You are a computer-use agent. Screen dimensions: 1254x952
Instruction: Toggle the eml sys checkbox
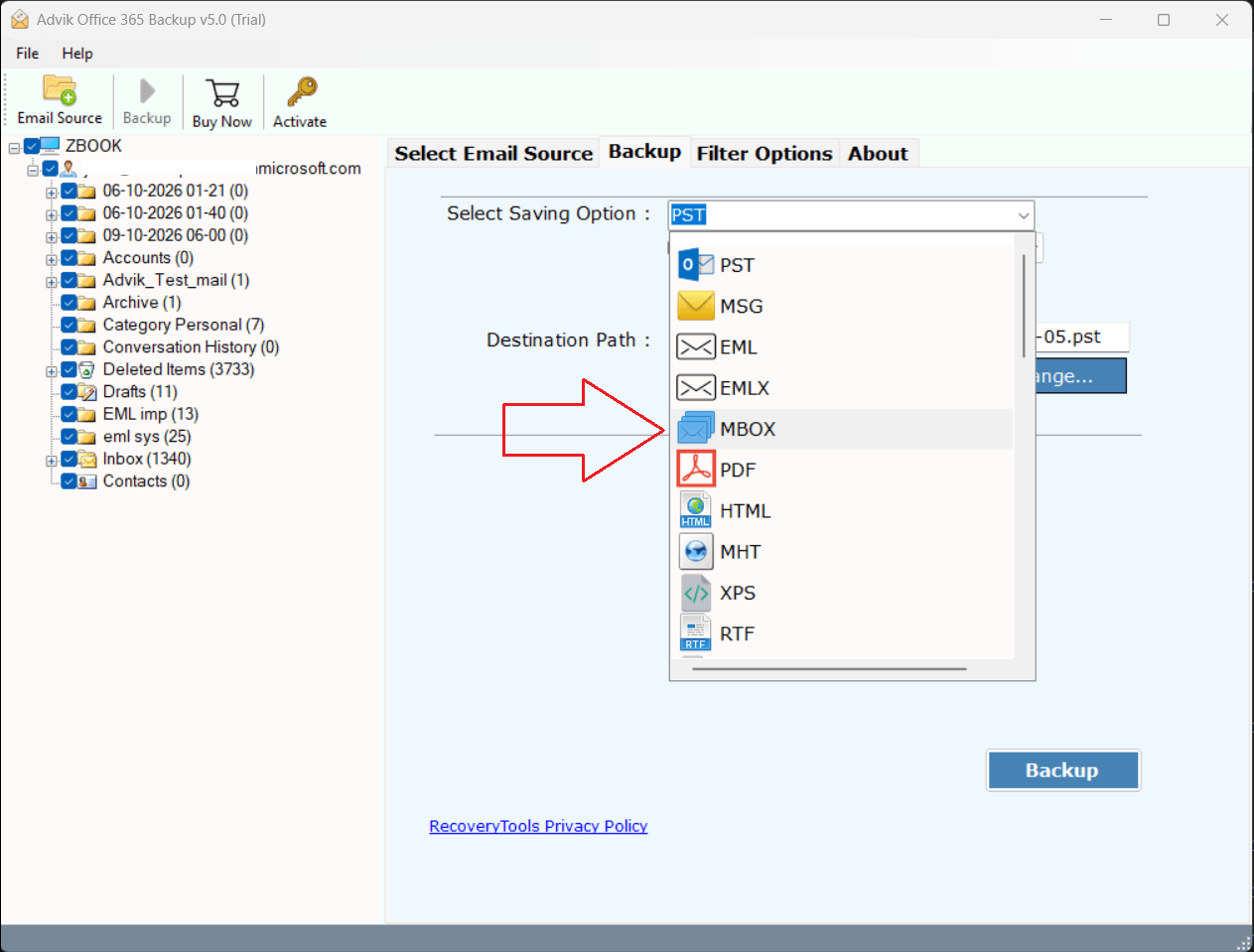[x=69, y=436]
